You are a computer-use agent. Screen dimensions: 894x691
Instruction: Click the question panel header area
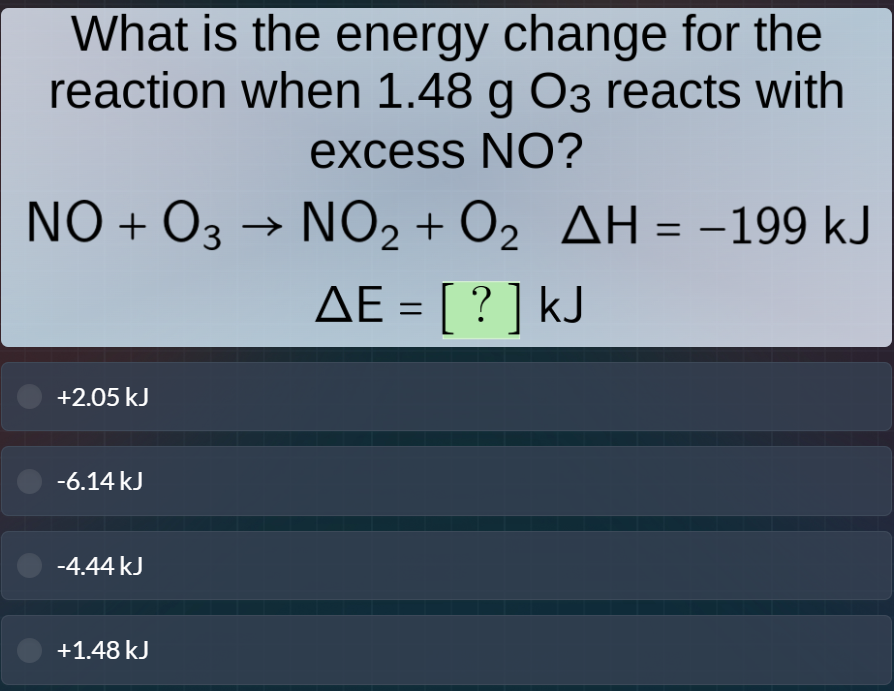coord(447,33)
